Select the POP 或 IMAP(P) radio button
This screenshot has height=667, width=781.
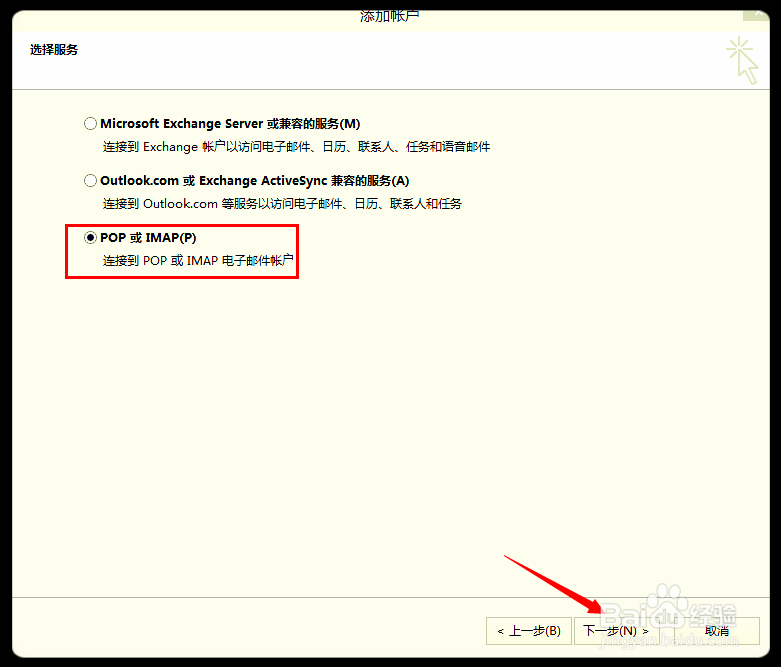(x=90, y=238)
